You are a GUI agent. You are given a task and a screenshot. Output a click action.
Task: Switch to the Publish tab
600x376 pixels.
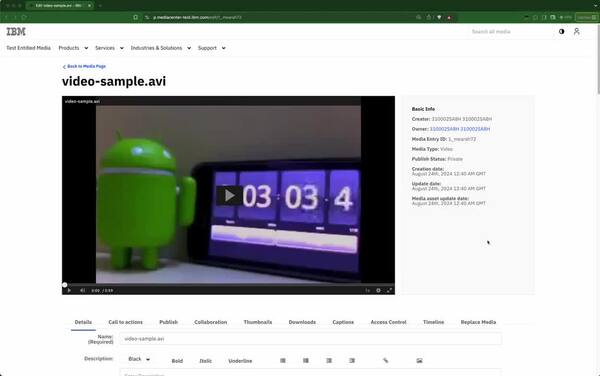(x=168, y=322)
